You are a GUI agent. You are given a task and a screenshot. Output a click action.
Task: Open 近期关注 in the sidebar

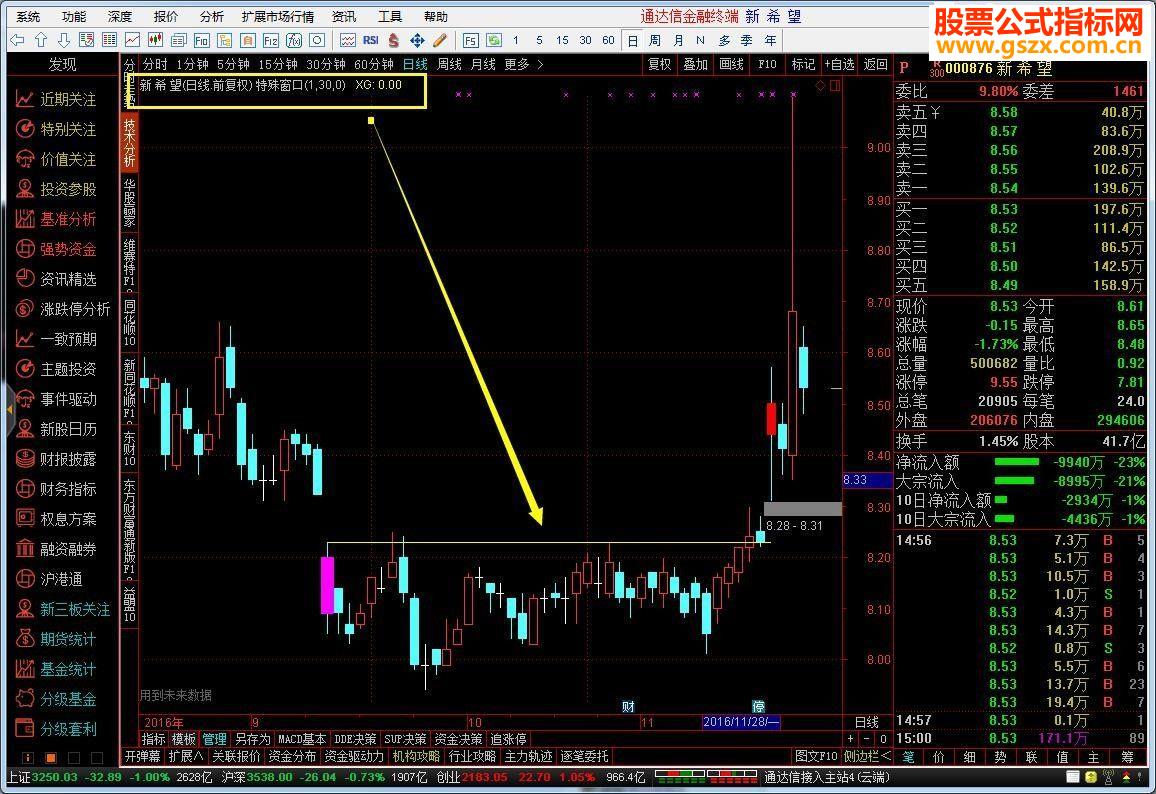57,100
